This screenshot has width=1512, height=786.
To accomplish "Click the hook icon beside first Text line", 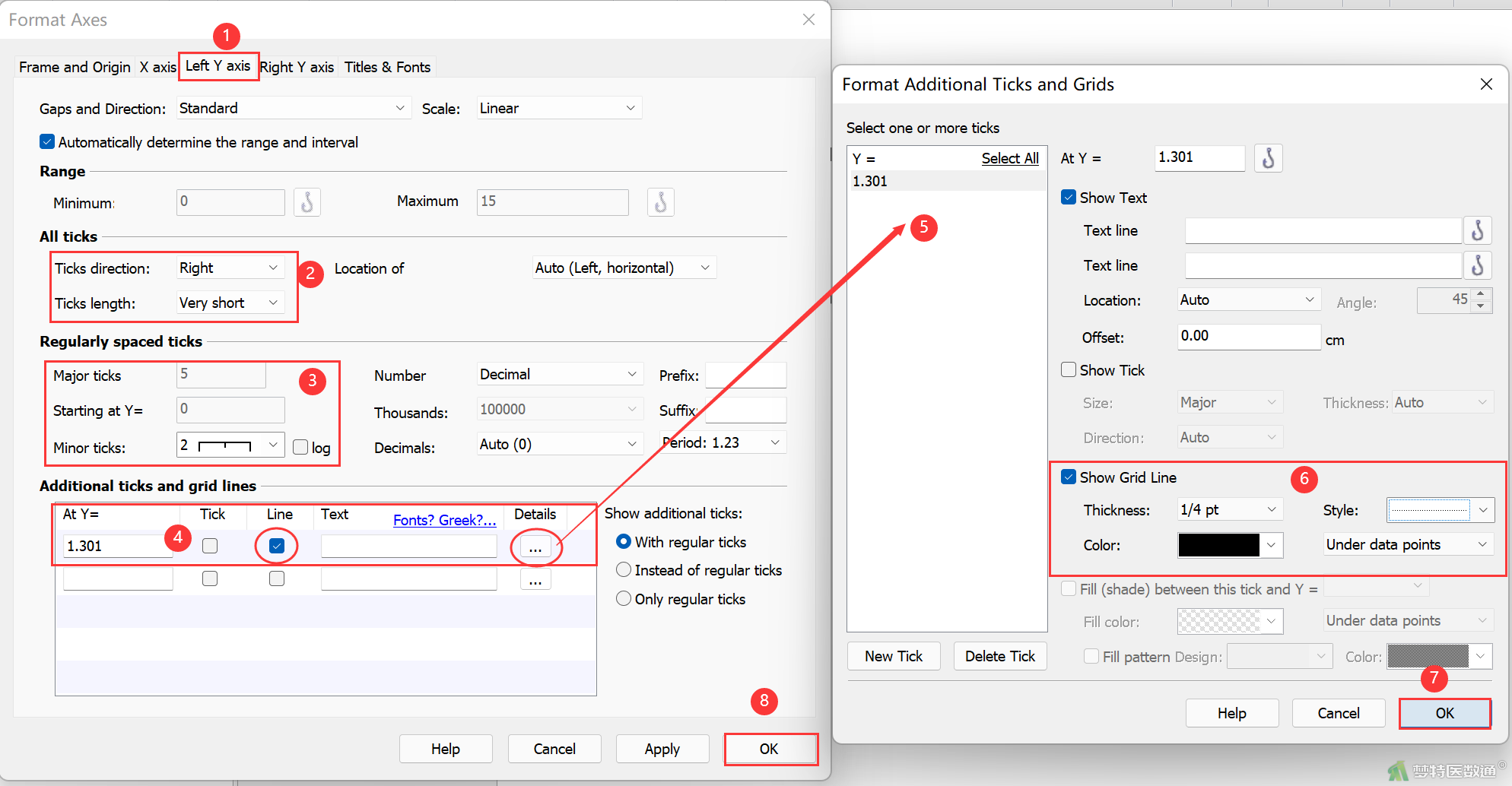I will pos(1477,230).
